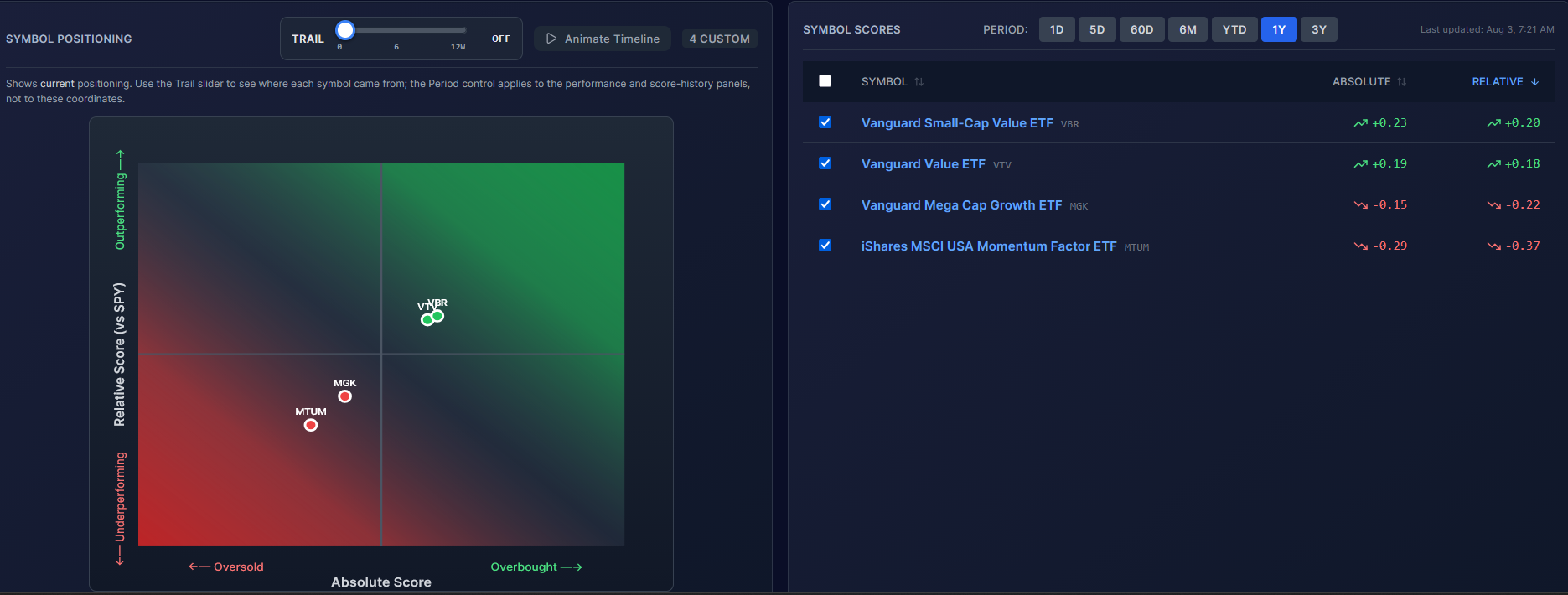Click MGK downtrend icon in Absolute column
Screen dimensions: 1568x595
pyautogui.click(x=1360, y=205)
